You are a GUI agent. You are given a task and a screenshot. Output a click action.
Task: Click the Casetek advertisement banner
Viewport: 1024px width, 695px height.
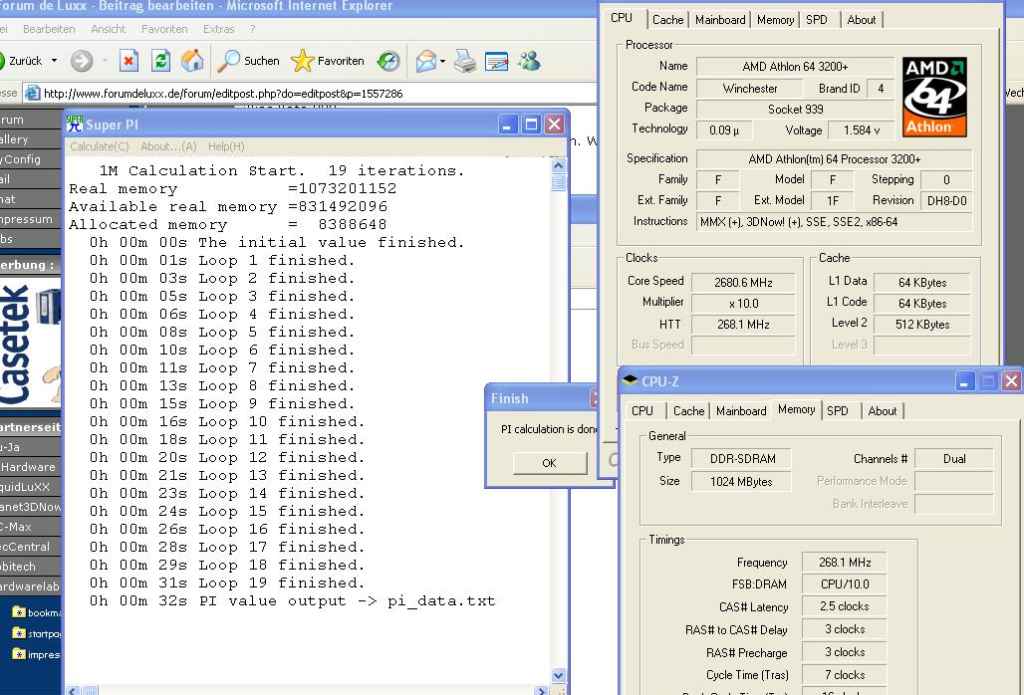(30, 344)
